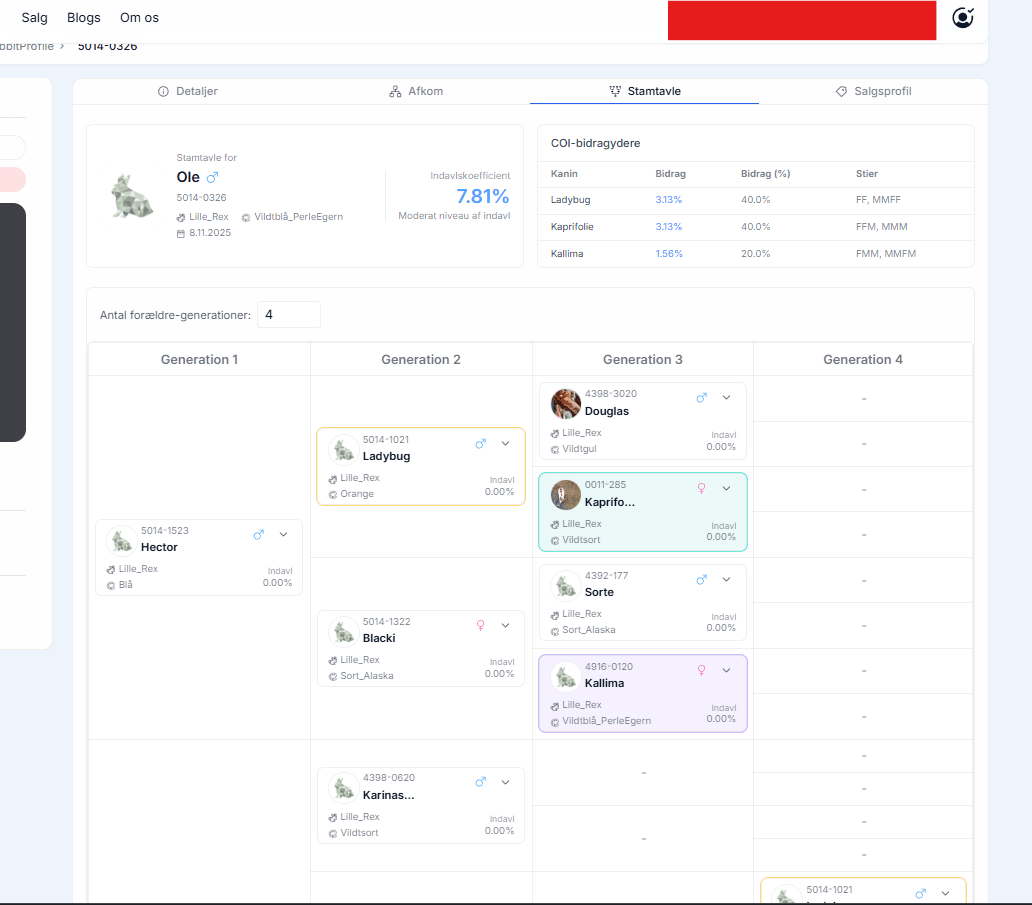Open the Salgsprofil tab
The height and width of the screenshot is (905, 1032).
click(x=873, y=91)
